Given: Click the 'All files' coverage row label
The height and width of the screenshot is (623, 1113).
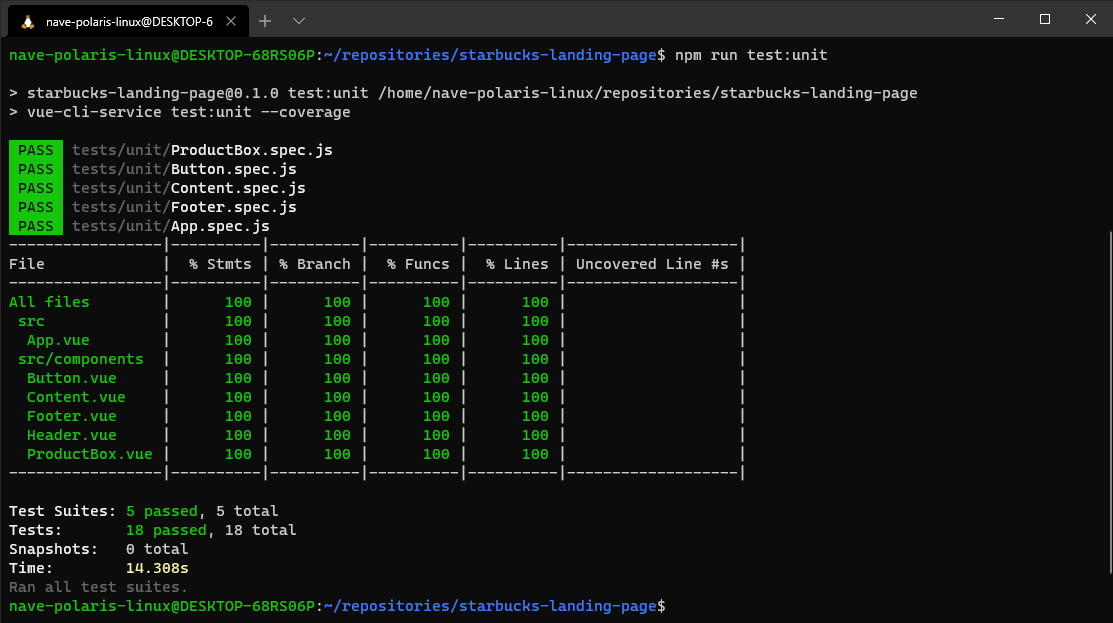Looking at the screenshot, I should pos(49,302).
